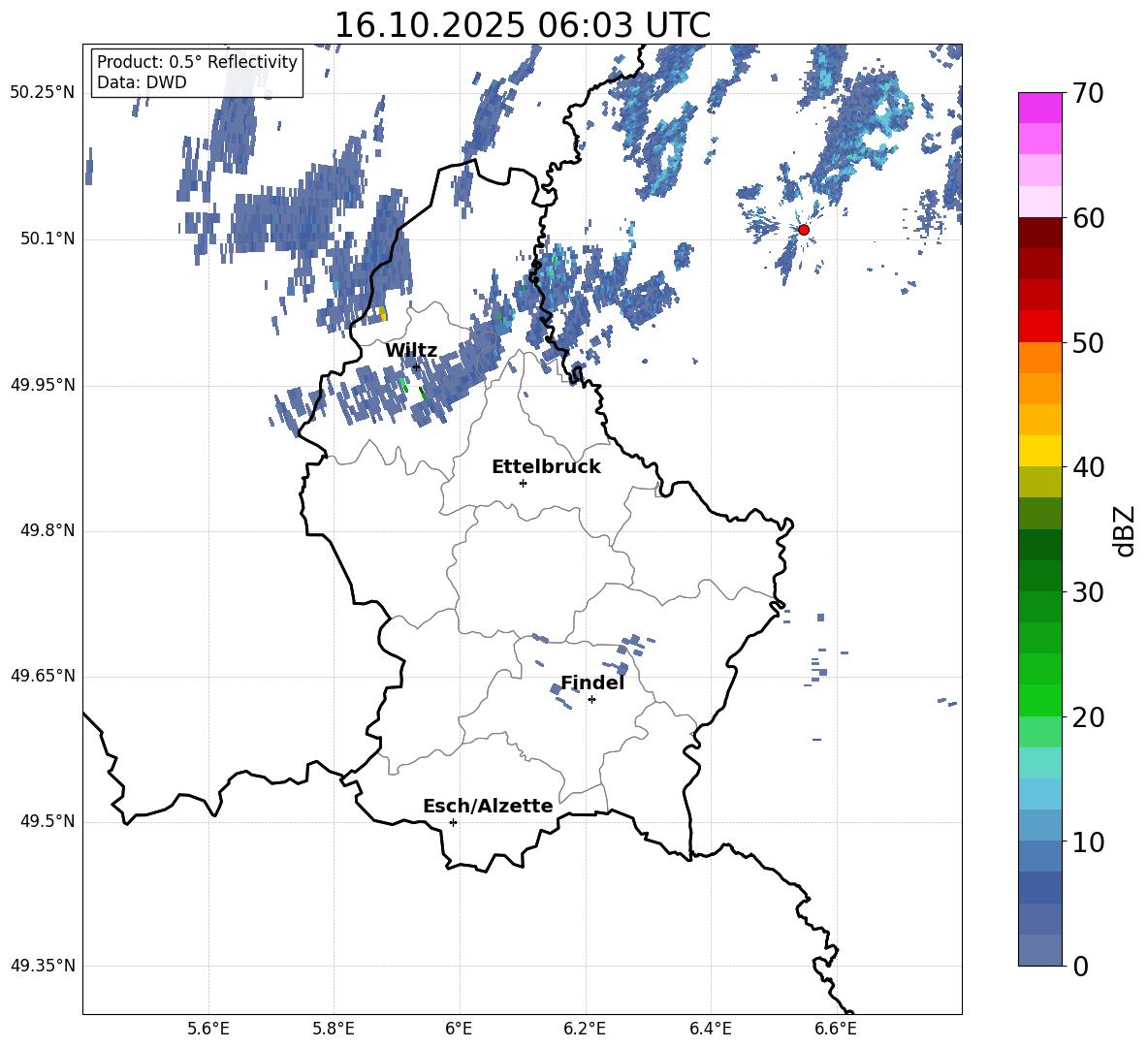Click the Findel station label
The height and width of the screenshot is (1048, 1148).
(592, 683)
